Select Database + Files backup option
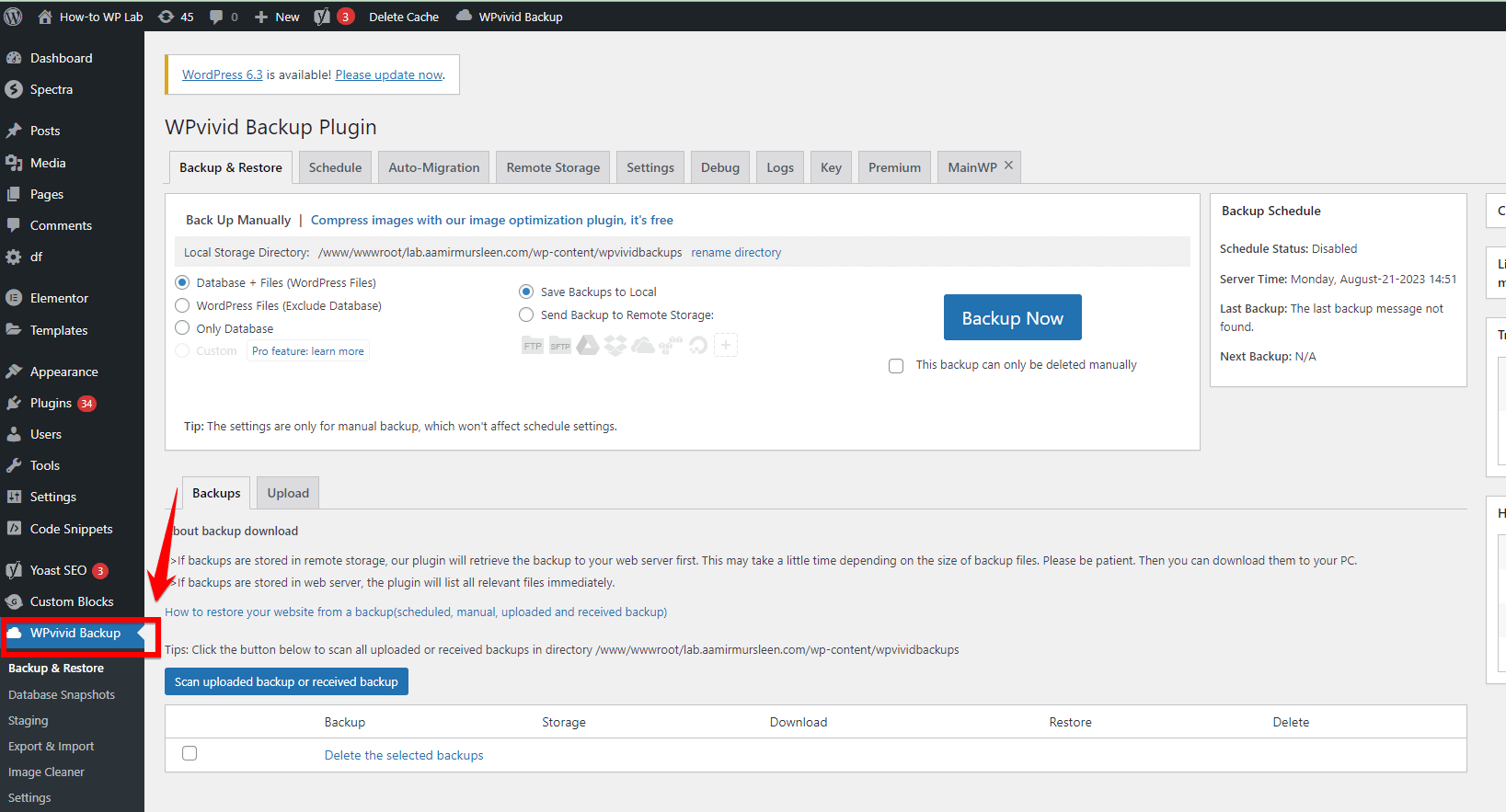Viewport: 1506px width, 812px height. click(x=182, y=282)
